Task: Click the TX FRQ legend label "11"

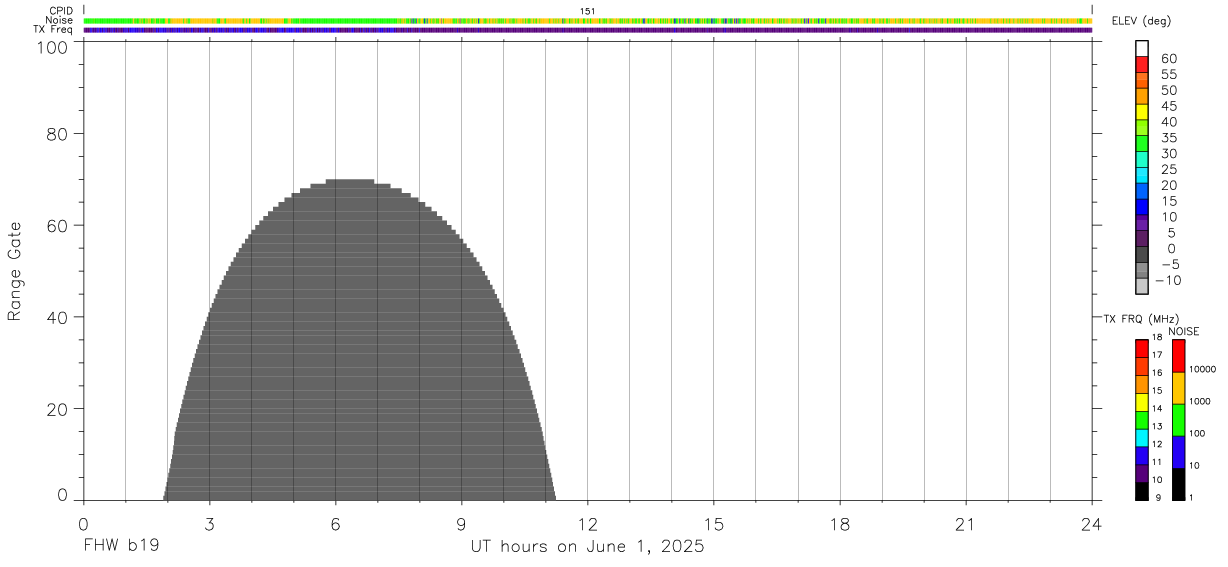Action: click(1157, 462)
